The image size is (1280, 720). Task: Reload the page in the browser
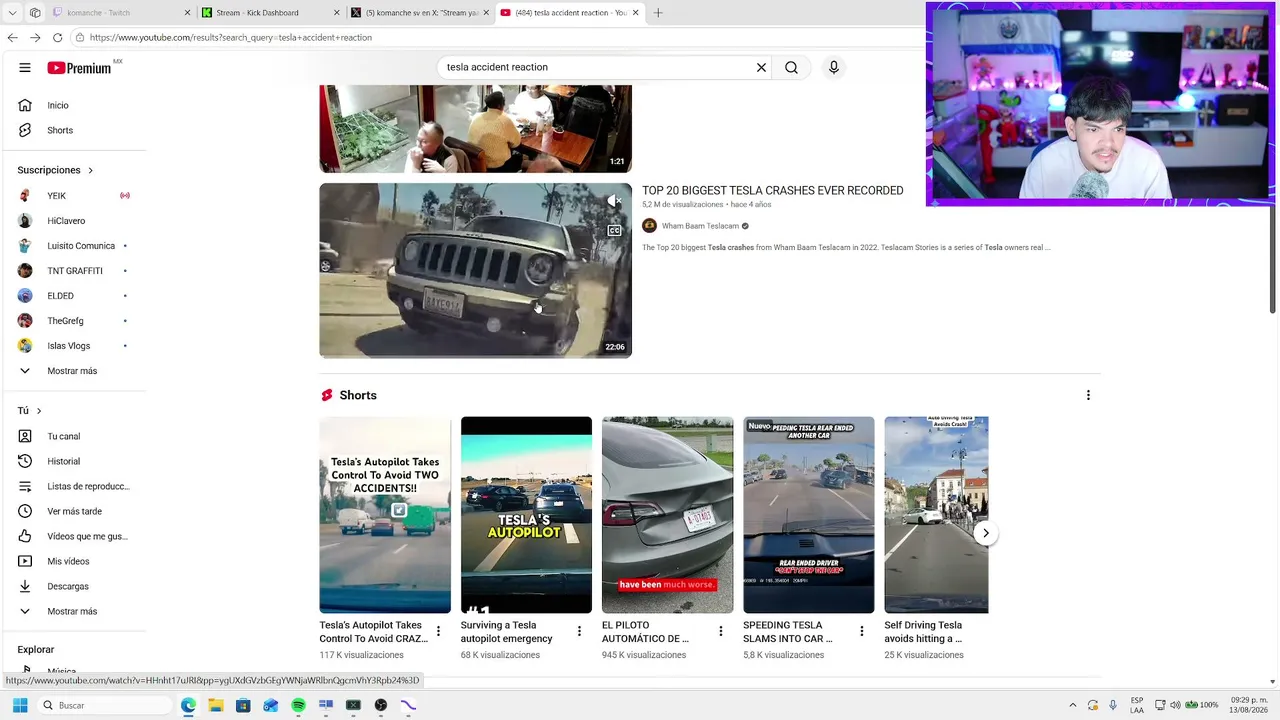click(x=57, y=37)
